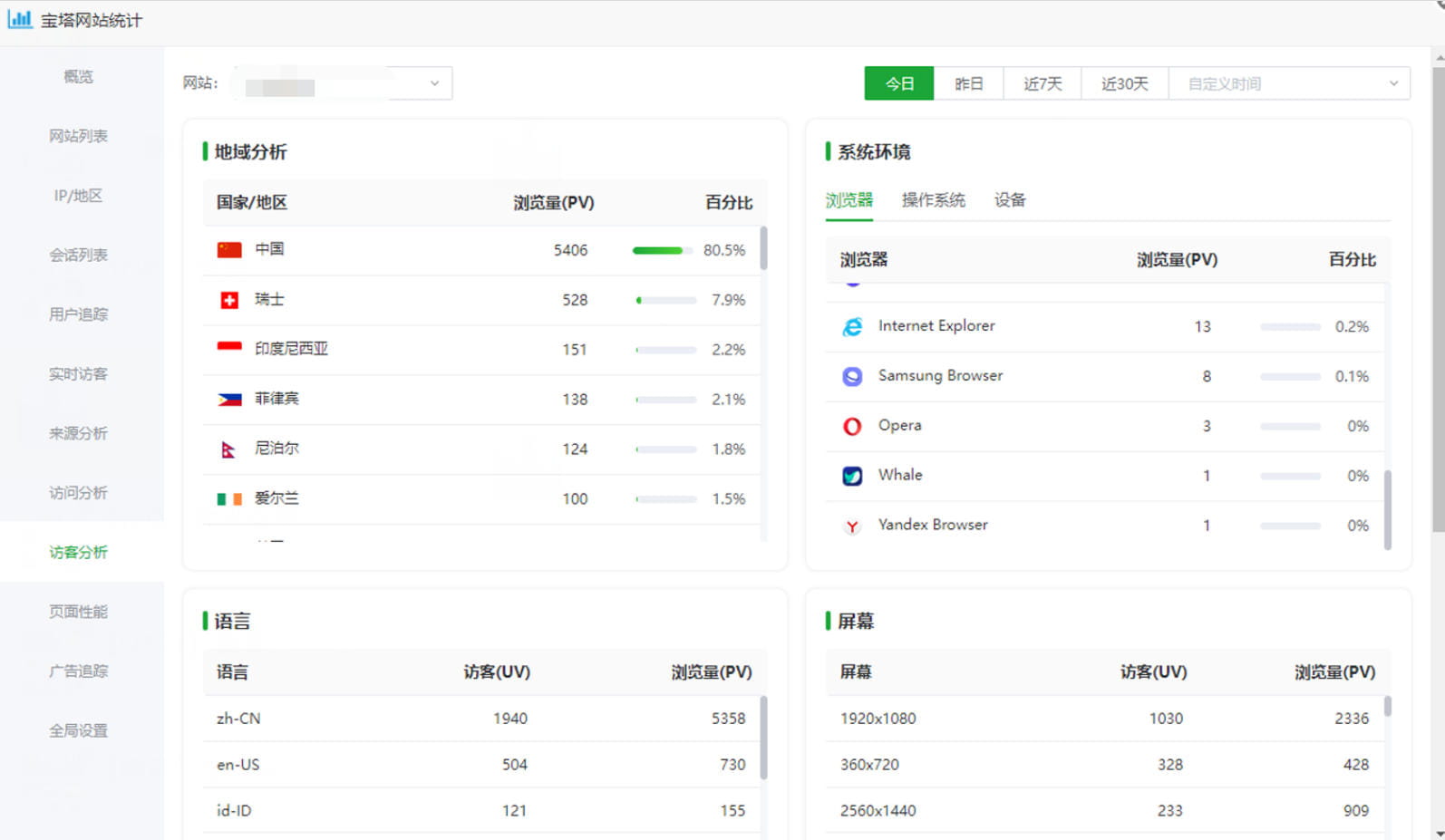This screenshot has height=840, width=1445.
Task: Click the 国家/地区 column header
Action: (252, 202)
